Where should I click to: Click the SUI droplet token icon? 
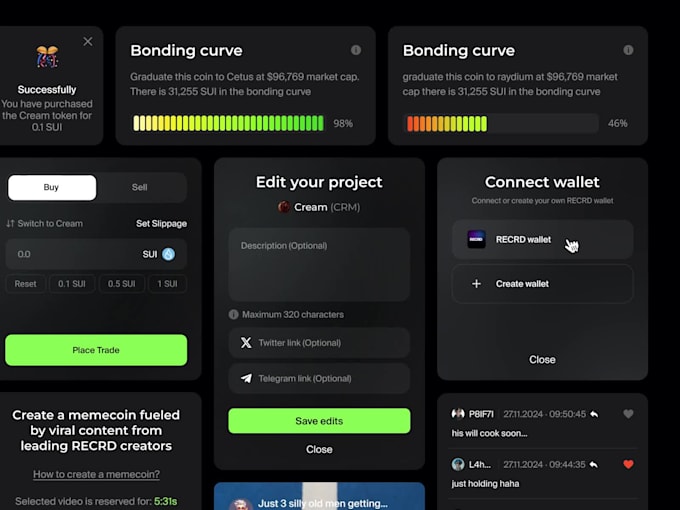coord(169,254)
